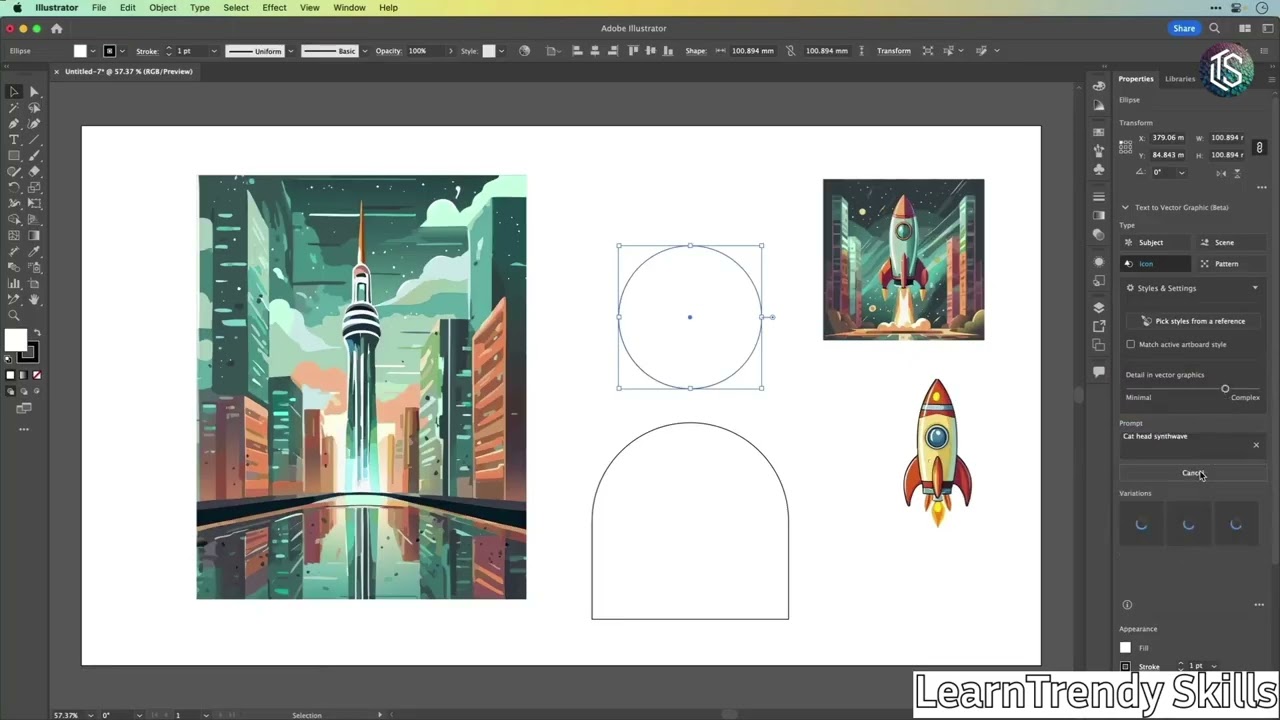The image size is (1280, 720).
Task: Toggle constrain width and height proportions
Action: point(1260,147)
